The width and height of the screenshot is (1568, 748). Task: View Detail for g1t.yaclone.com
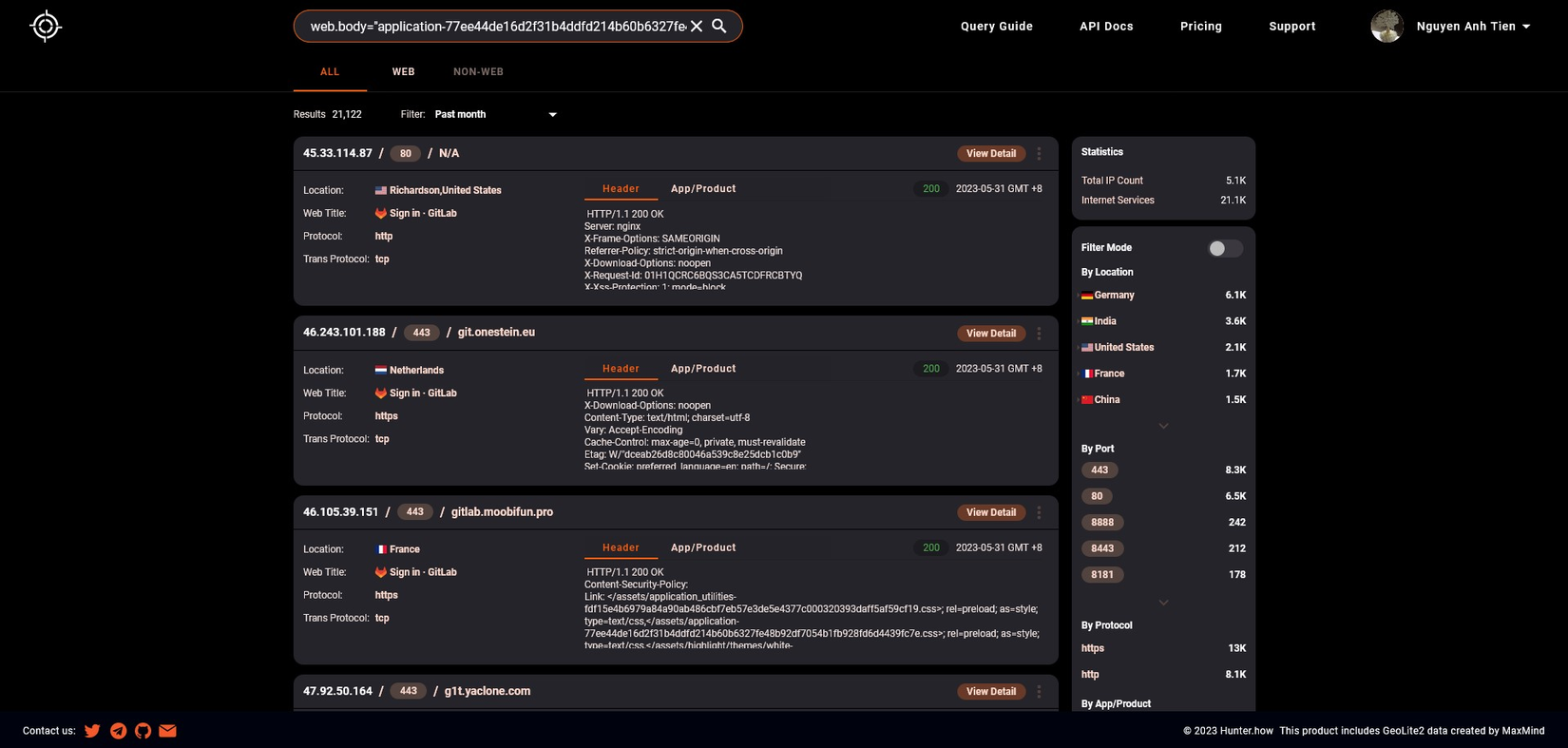click(991, 692)
